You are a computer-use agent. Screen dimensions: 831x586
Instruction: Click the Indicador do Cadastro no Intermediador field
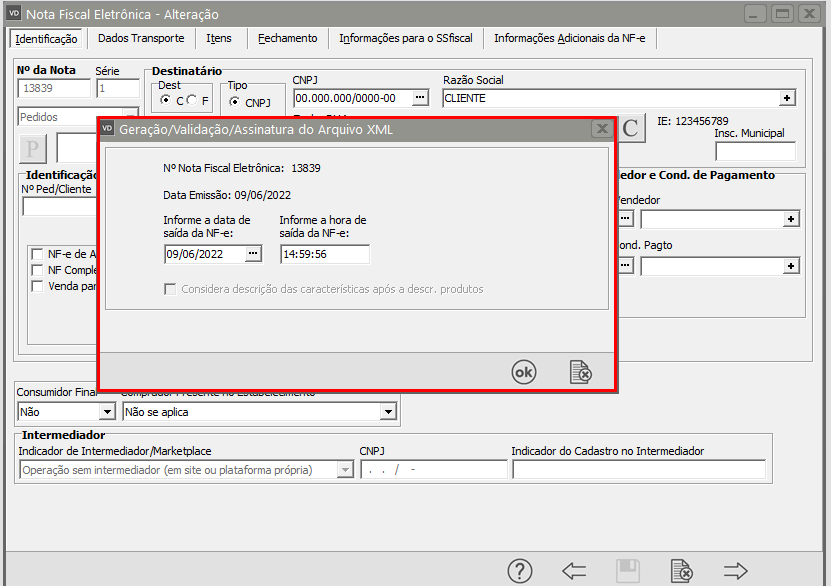point(638,470)
